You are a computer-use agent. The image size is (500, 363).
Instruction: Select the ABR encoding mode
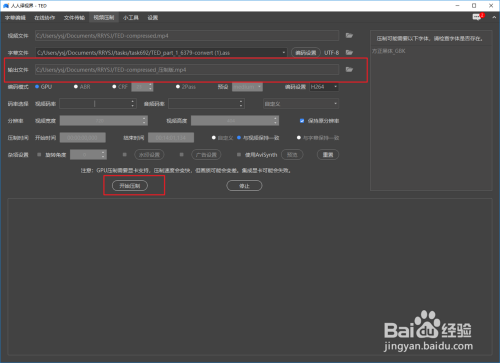(x=76, y=87)
